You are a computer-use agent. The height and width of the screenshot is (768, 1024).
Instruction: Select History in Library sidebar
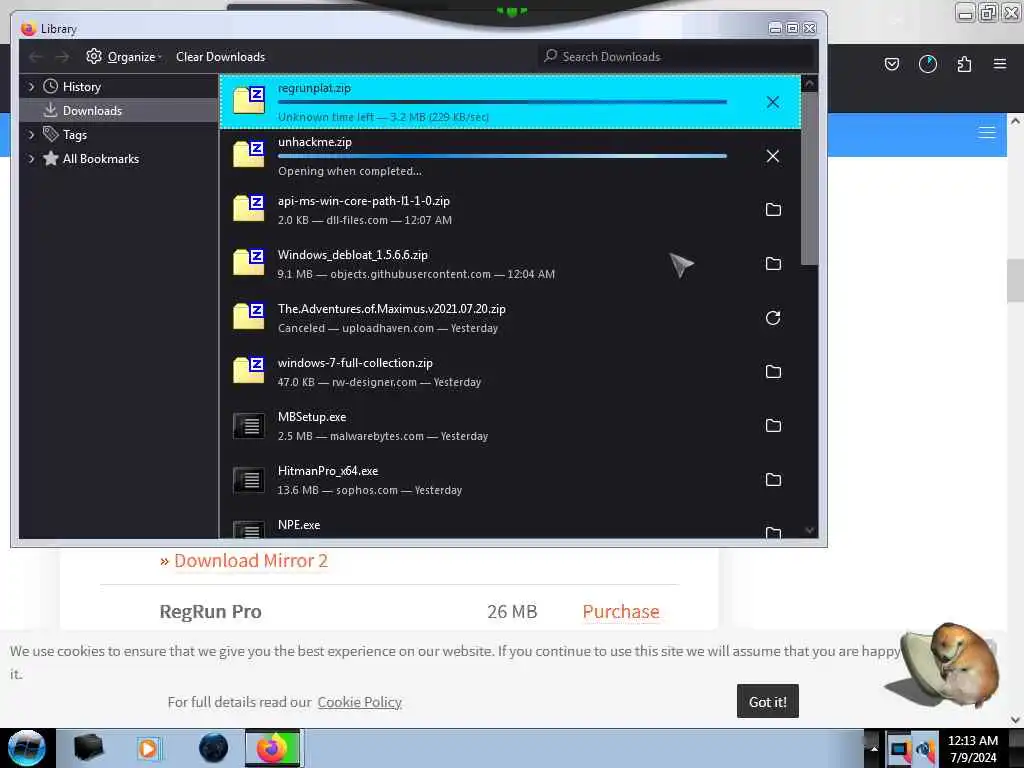[119, 87]
